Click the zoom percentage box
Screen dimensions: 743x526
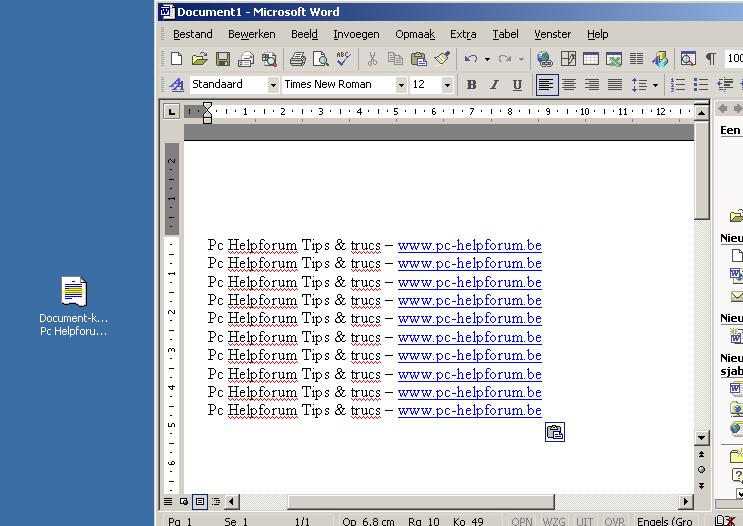(x=734, y=58)
